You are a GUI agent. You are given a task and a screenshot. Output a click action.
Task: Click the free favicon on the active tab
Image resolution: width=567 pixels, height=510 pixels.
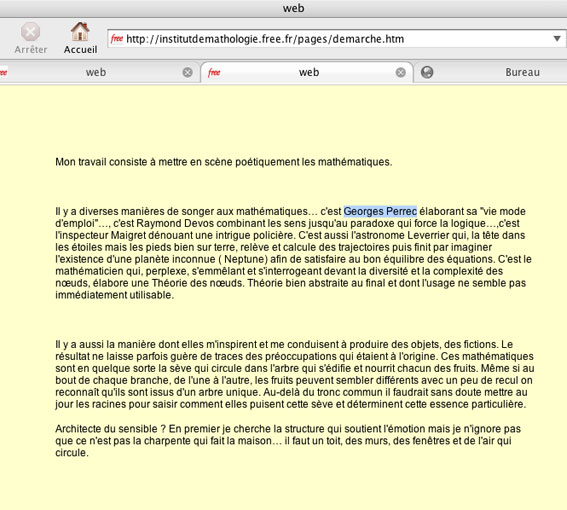point(214,73)
